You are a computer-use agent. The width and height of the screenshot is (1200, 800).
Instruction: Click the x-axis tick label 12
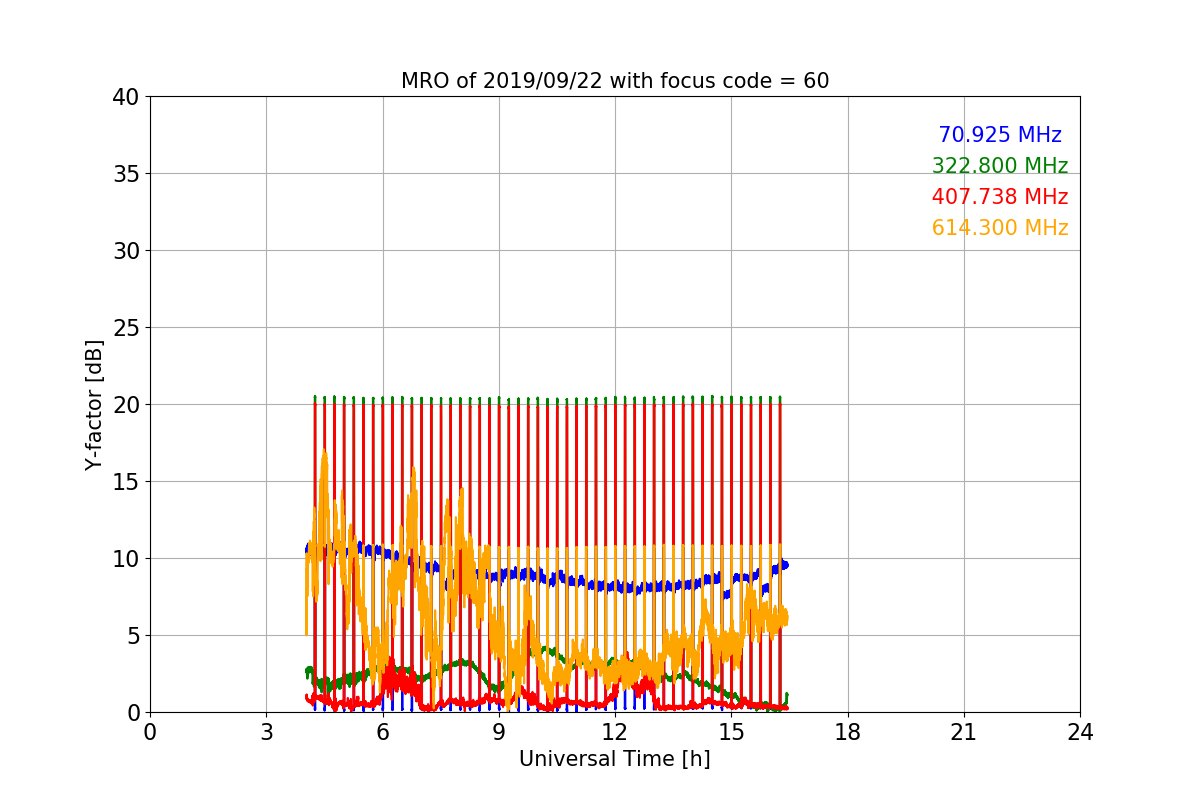pos(615,732)
